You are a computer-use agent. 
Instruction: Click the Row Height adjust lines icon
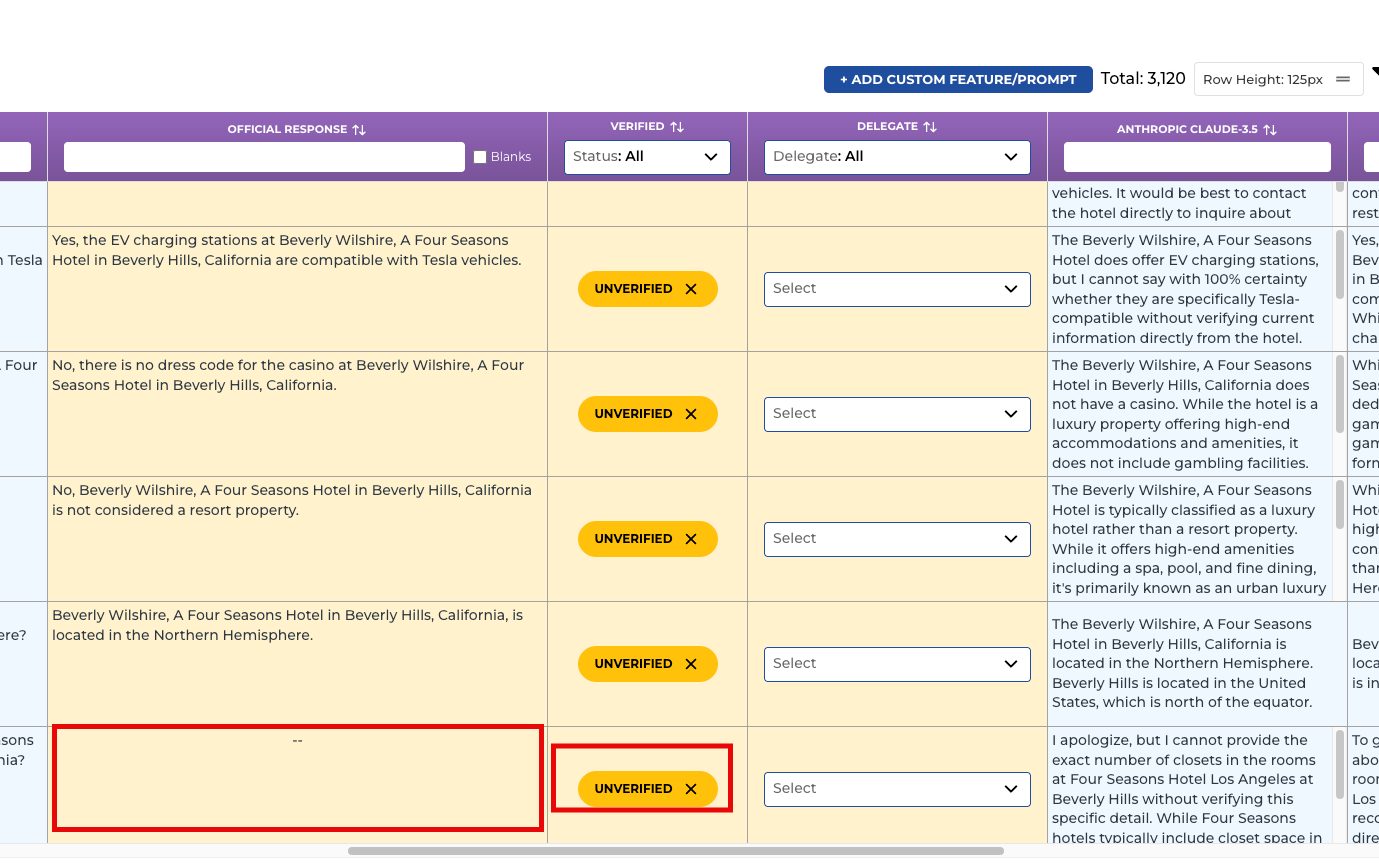pos(1343,80)
